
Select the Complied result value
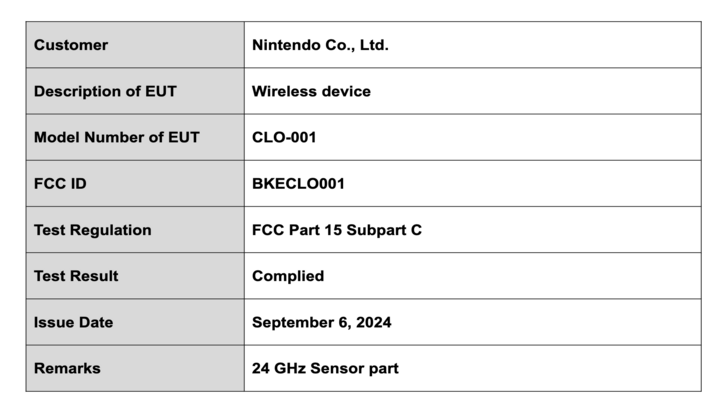click(288, 276)
